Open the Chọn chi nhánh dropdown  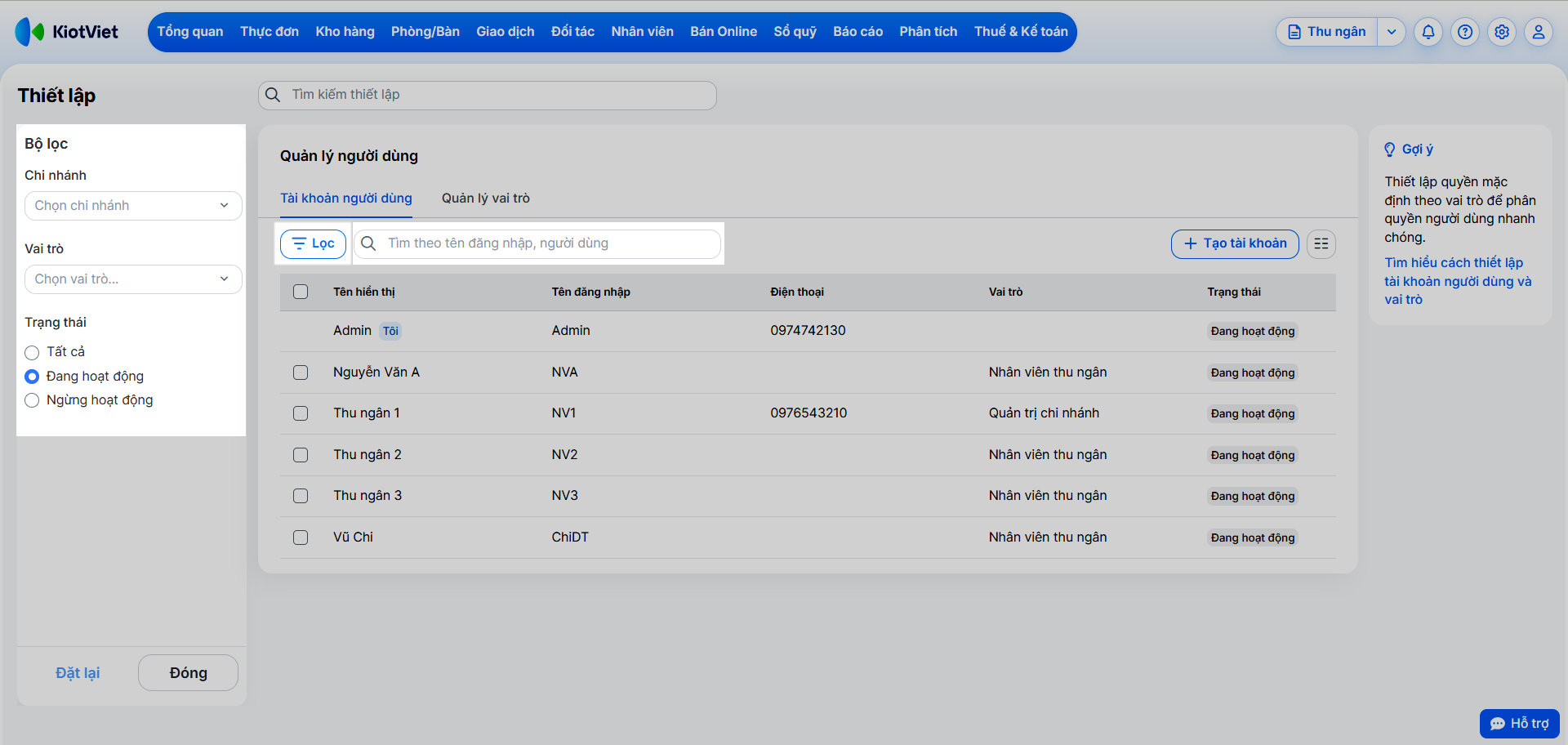pyautogui.click(x=133, y=206)
